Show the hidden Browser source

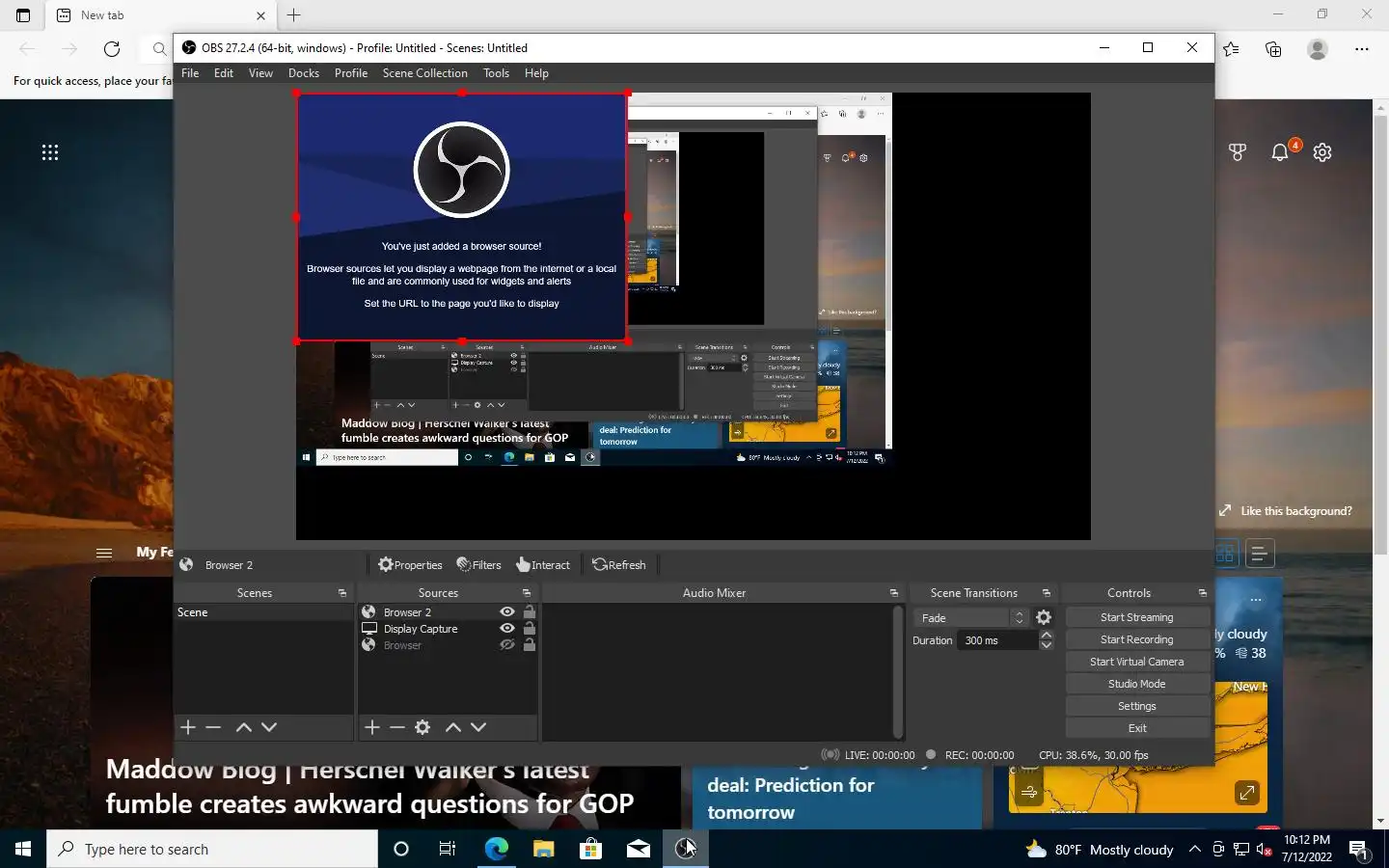tap(507, 645)
